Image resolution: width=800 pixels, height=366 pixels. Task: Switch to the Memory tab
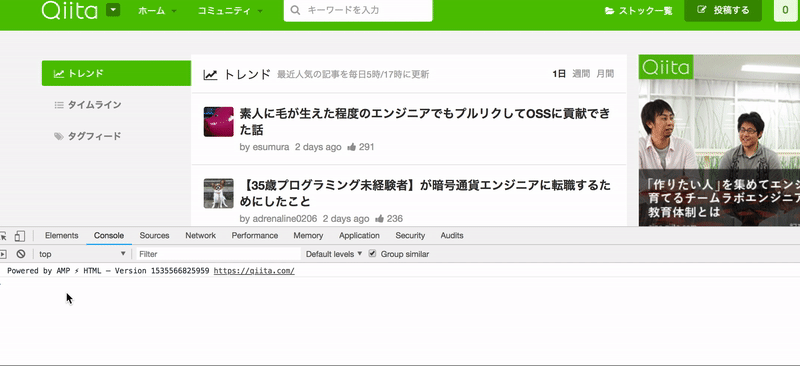pos(308,235)
